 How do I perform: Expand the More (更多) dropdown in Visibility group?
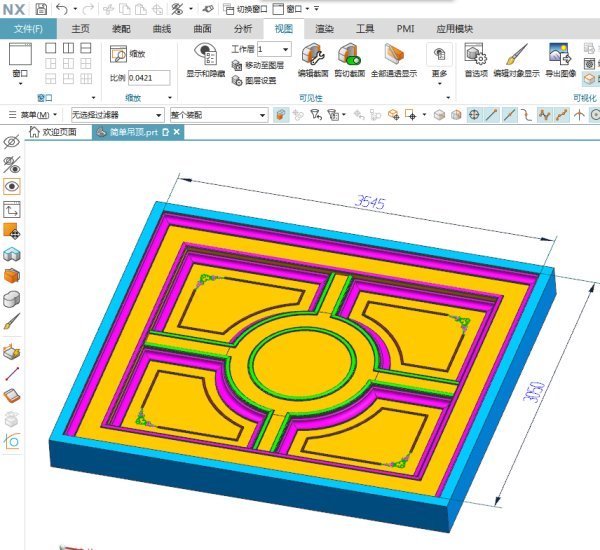pos(439,60)
